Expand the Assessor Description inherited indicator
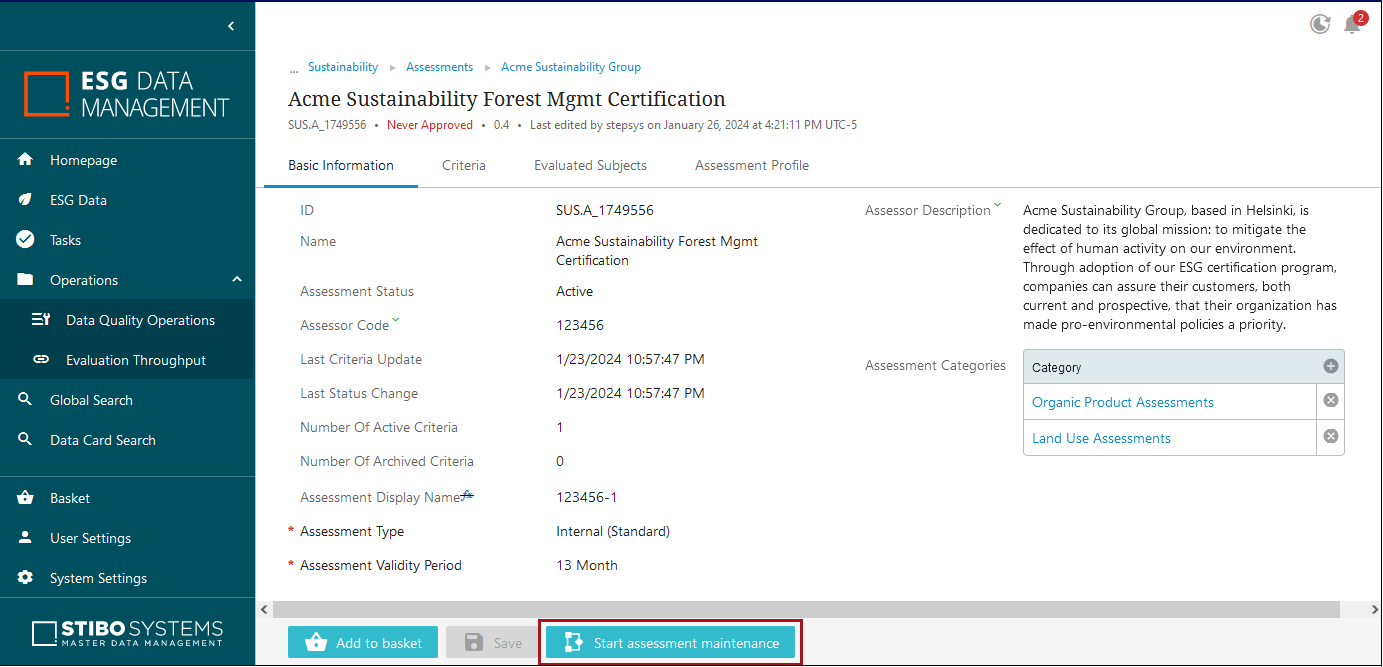 coord(997,206)
